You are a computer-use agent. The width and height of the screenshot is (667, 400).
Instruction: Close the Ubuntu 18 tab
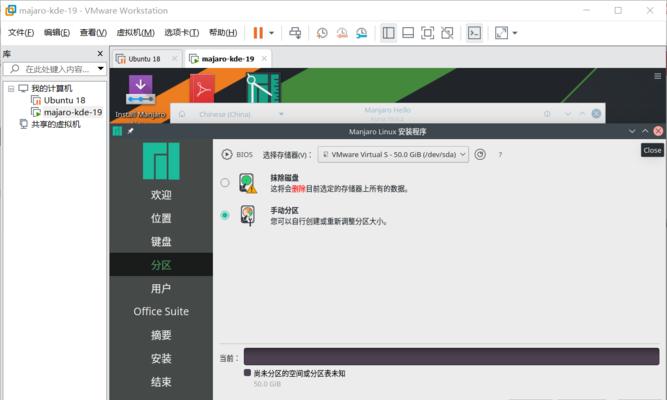click(174, 59)
